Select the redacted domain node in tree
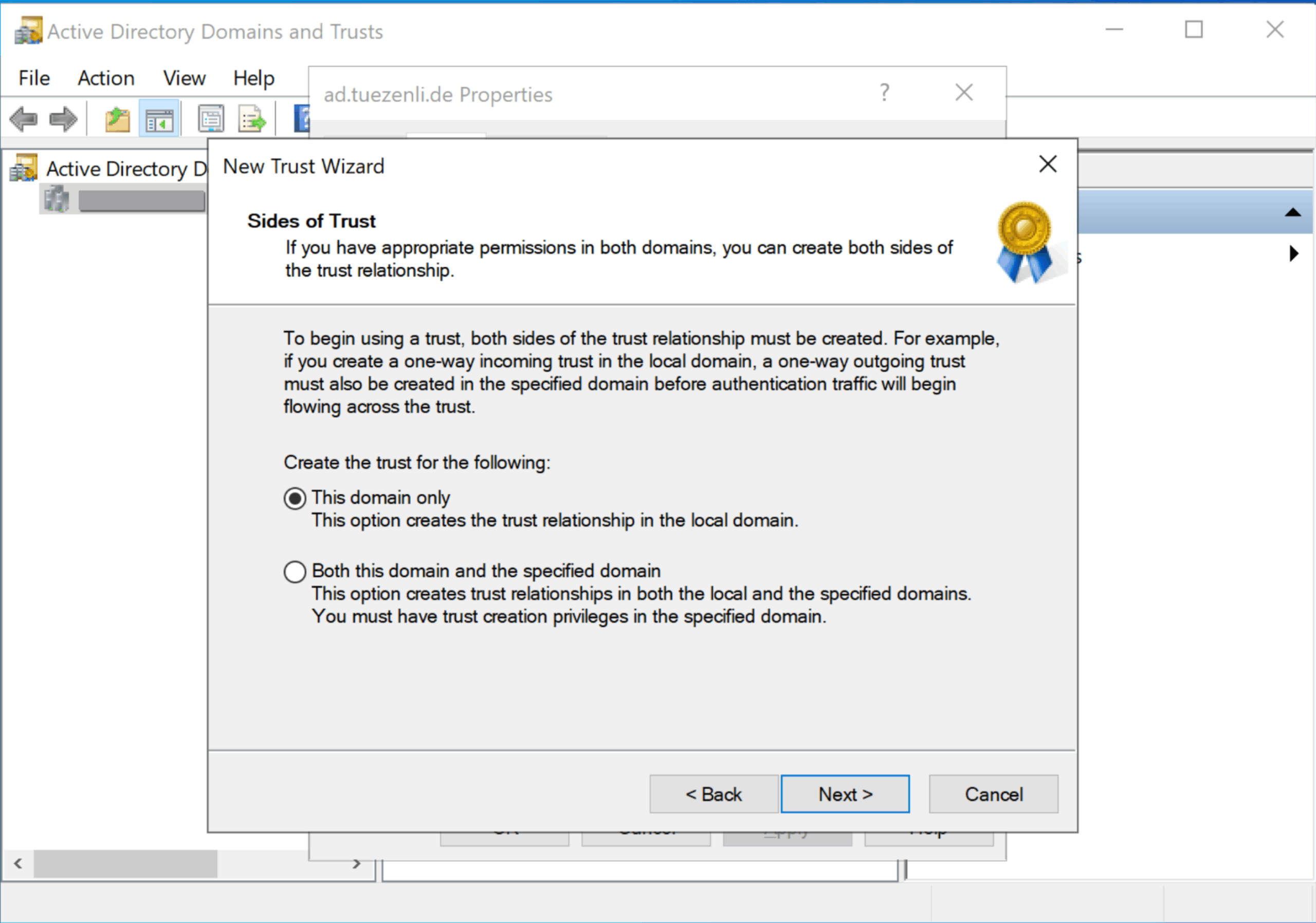This screenshot has height=923, width=1316. (141, 201)
